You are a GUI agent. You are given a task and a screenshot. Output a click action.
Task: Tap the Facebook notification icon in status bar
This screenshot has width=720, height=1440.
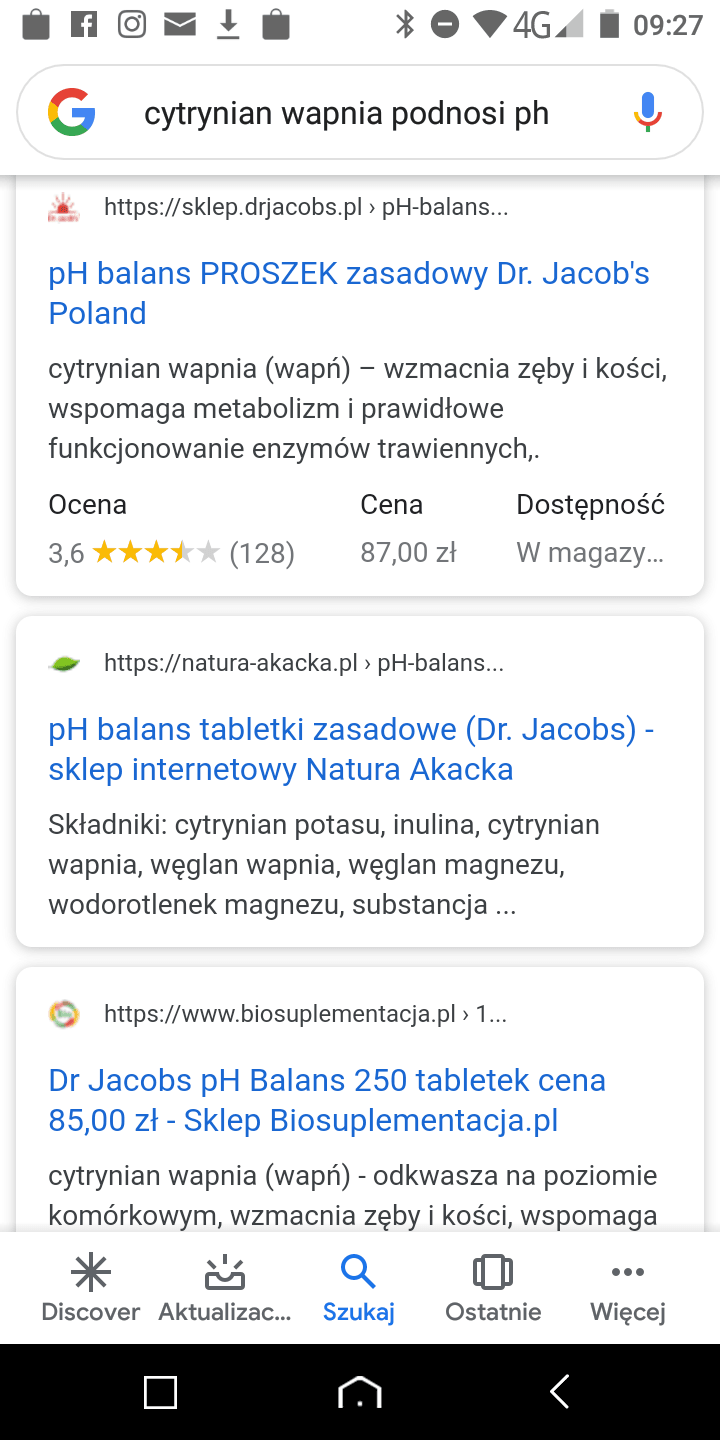point(84,24)
